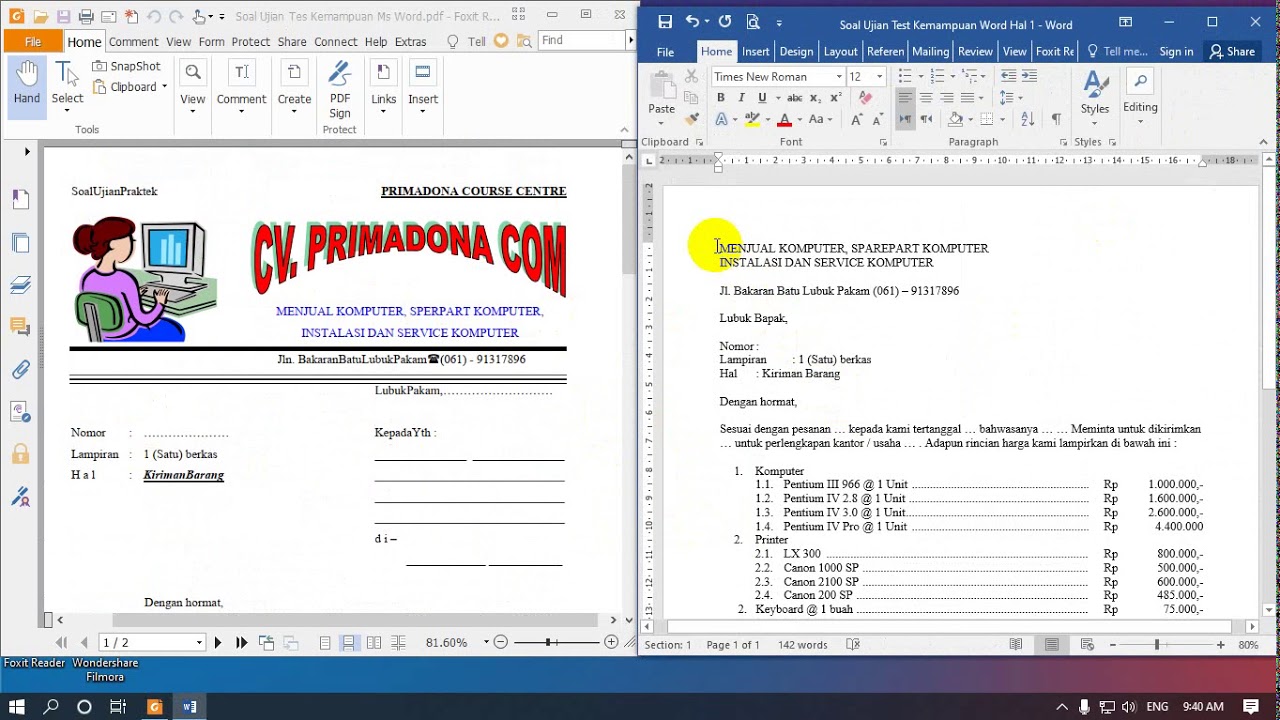Toggle italic formatting in Word
1280x720 pixels.
(741, 98)
